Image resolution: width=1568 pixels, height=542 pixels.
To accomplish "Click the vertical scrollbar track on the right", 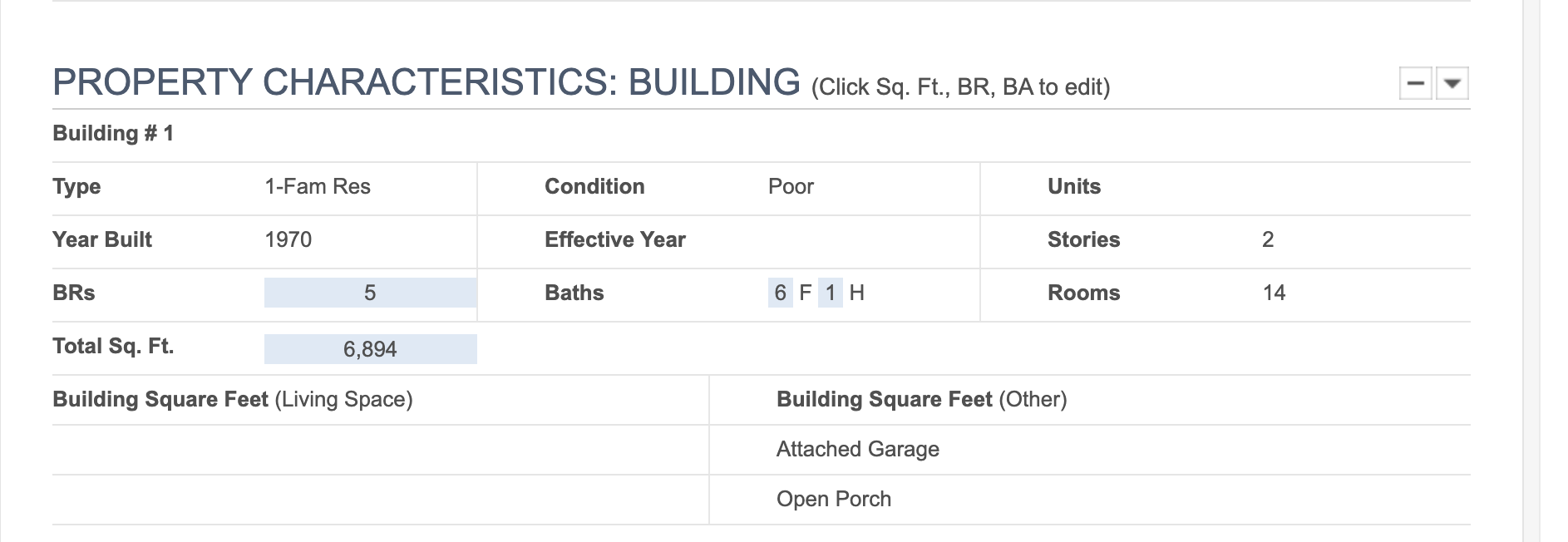I will (x=1531, y=271).
